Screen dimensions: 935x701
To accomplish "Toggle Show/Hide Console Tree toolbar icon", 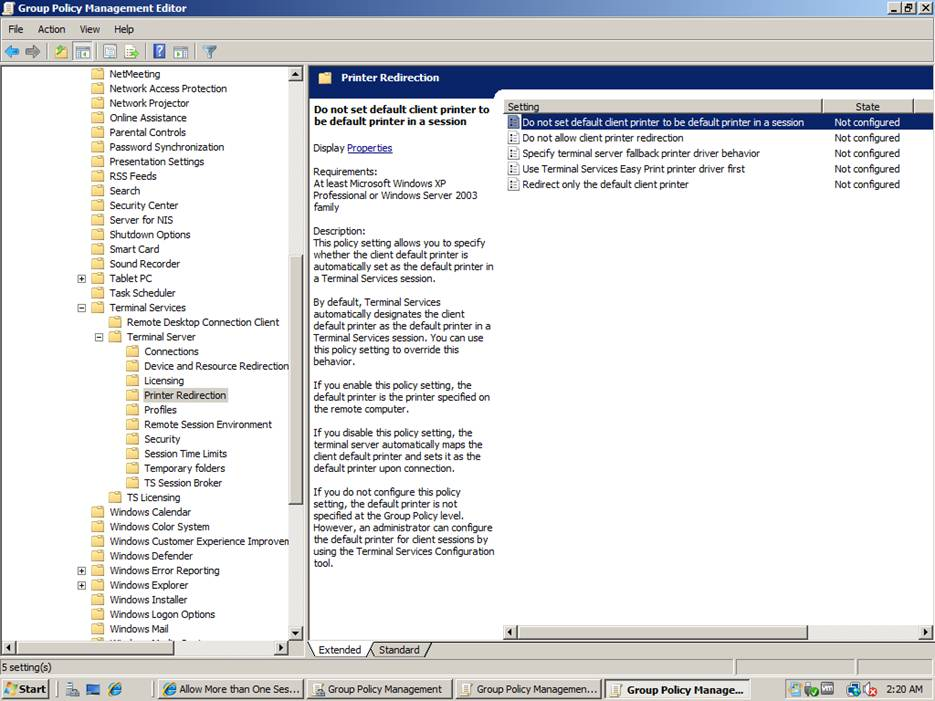I will point(83,51).
